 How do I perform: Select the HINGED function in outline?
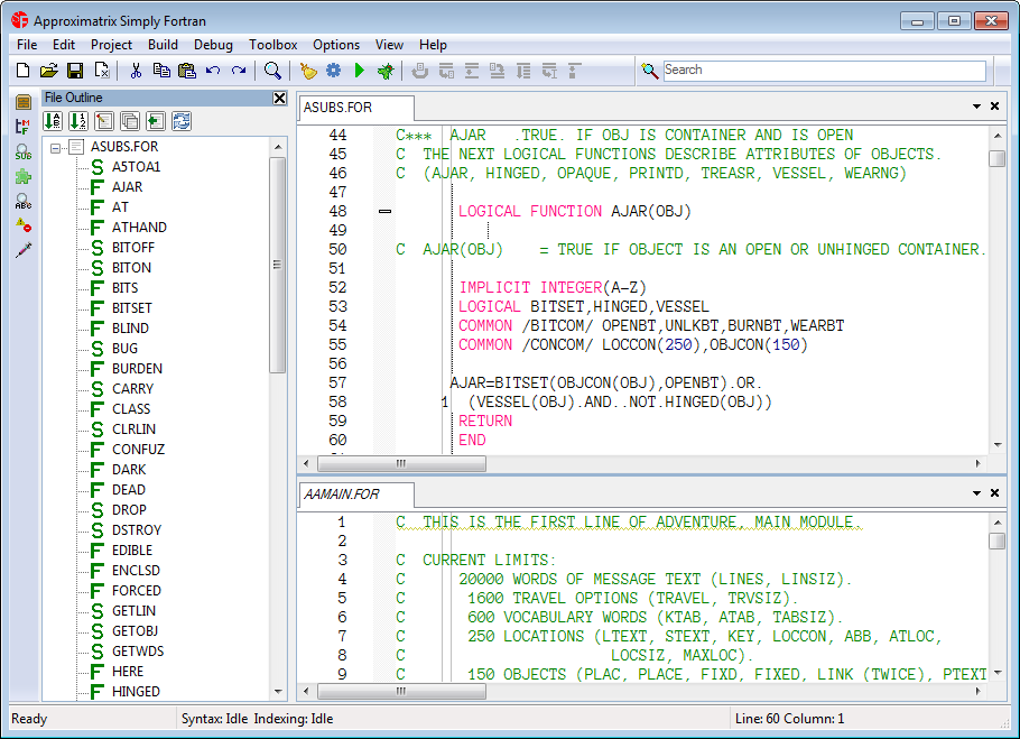click(135, 691)
